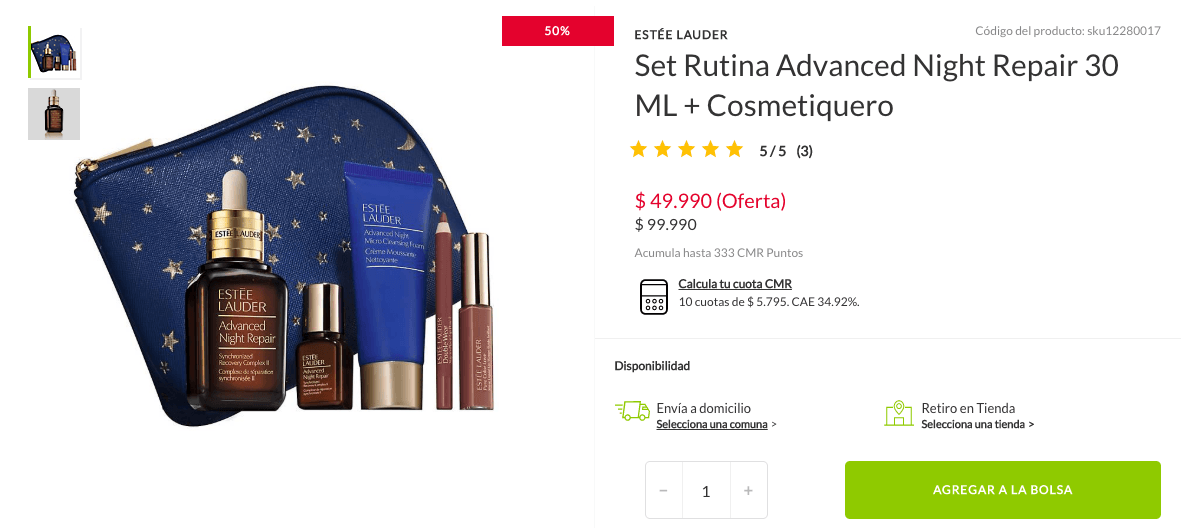The width and height of the screenshot is (1188, 528).
Task: Click the first rating star
Action: pyautogui.click(x=639, y=149)
